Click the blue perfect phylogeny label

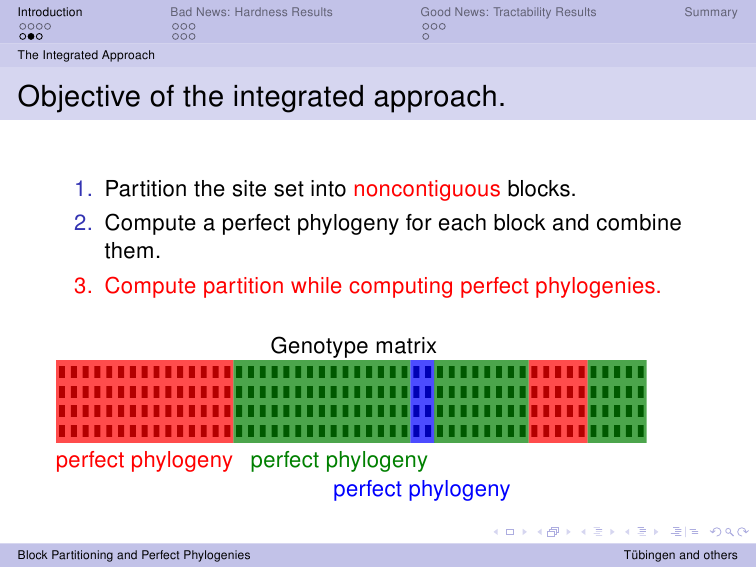point(421,489)
